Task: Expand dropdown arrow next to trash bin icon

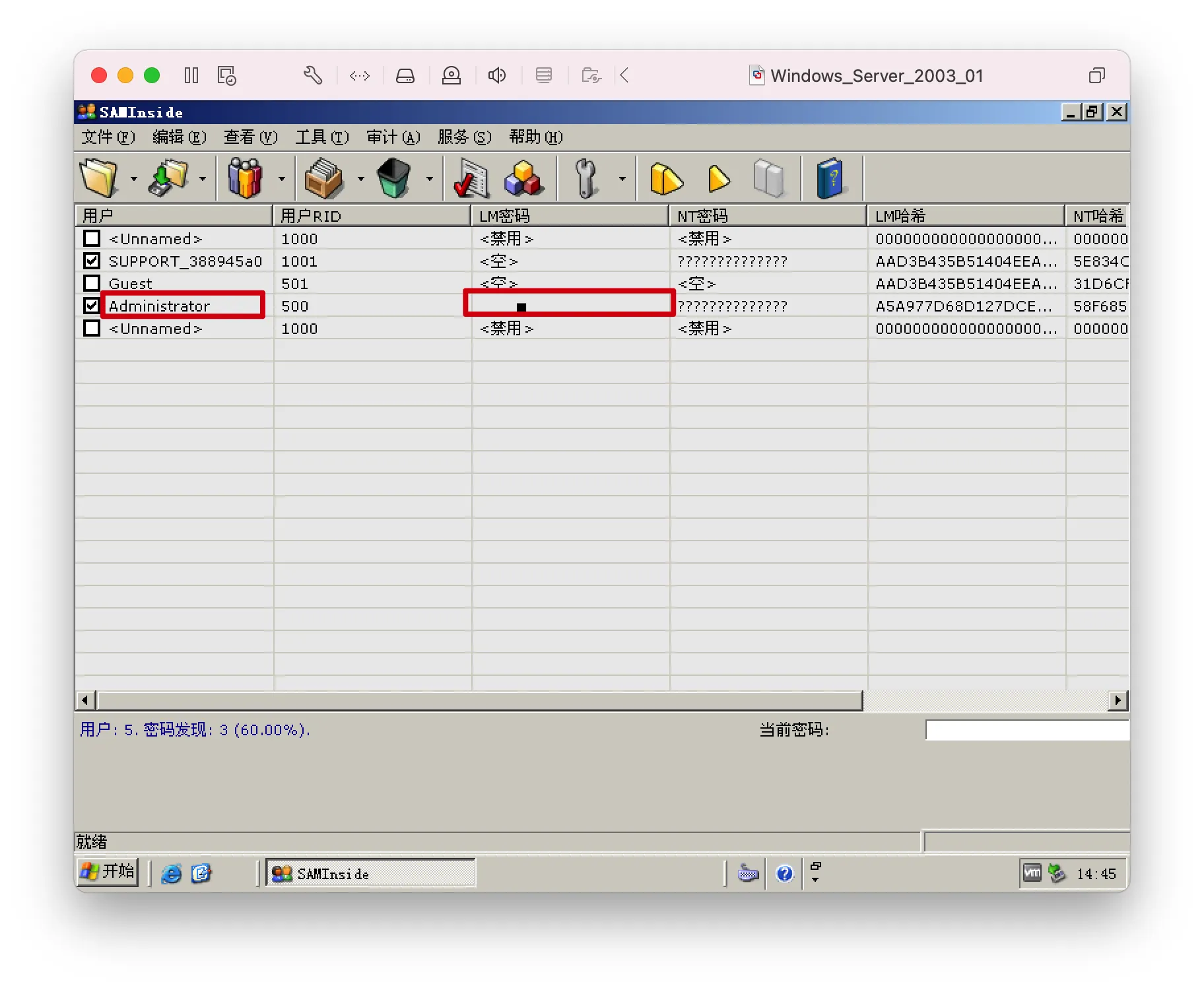Action: [x=430, y=179]
